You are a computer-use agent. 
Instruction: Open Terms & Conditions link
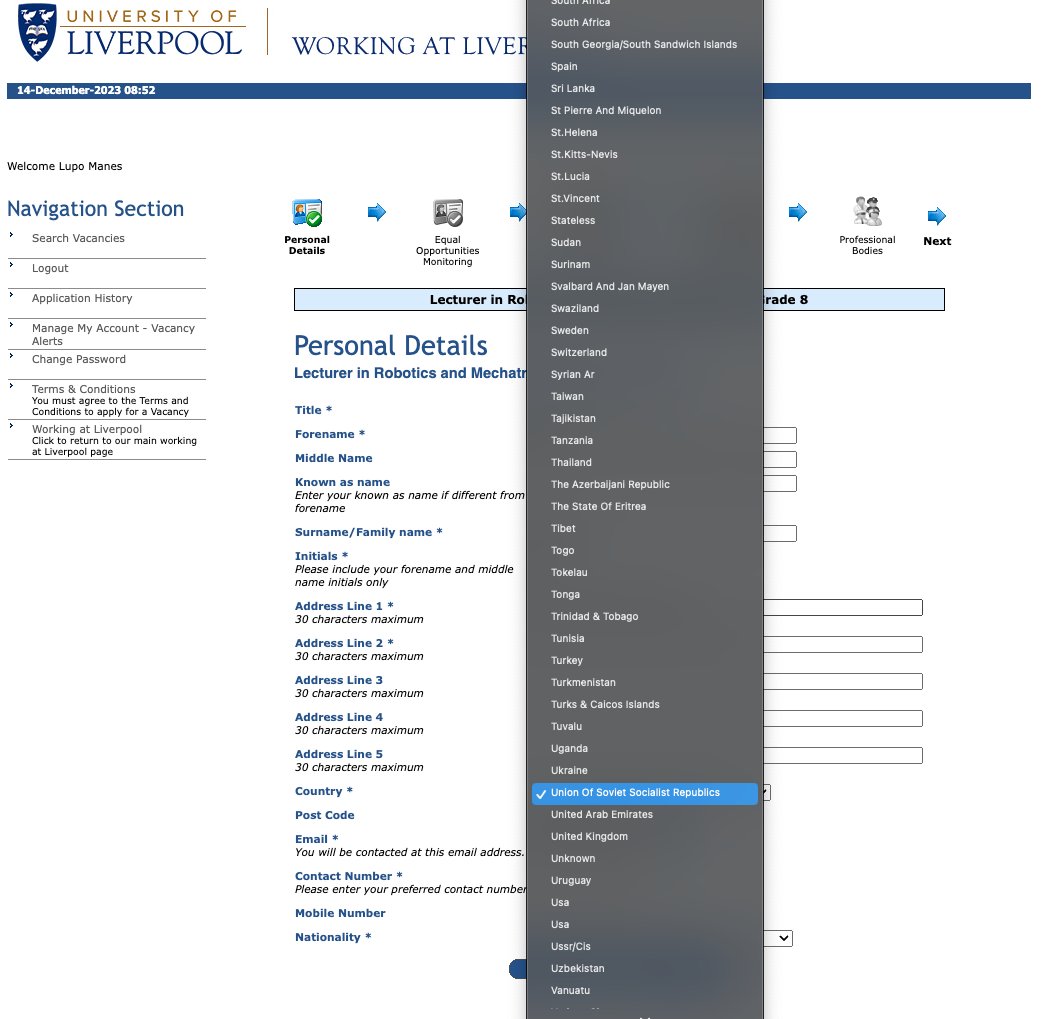click(x=84, y=389)
